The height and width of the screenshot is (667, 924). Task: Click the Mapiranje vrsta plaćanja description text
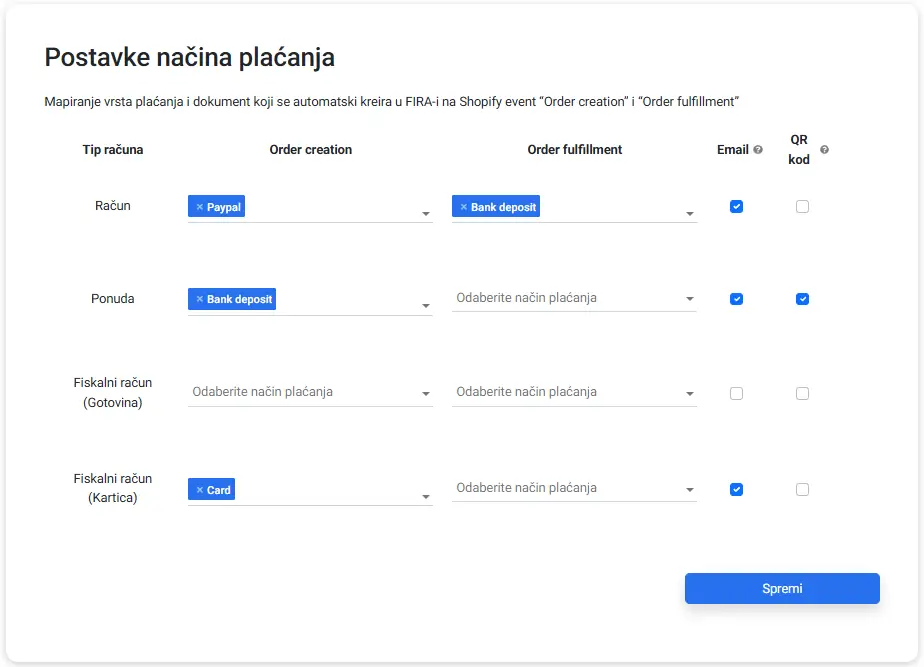(x=391, y=101)
